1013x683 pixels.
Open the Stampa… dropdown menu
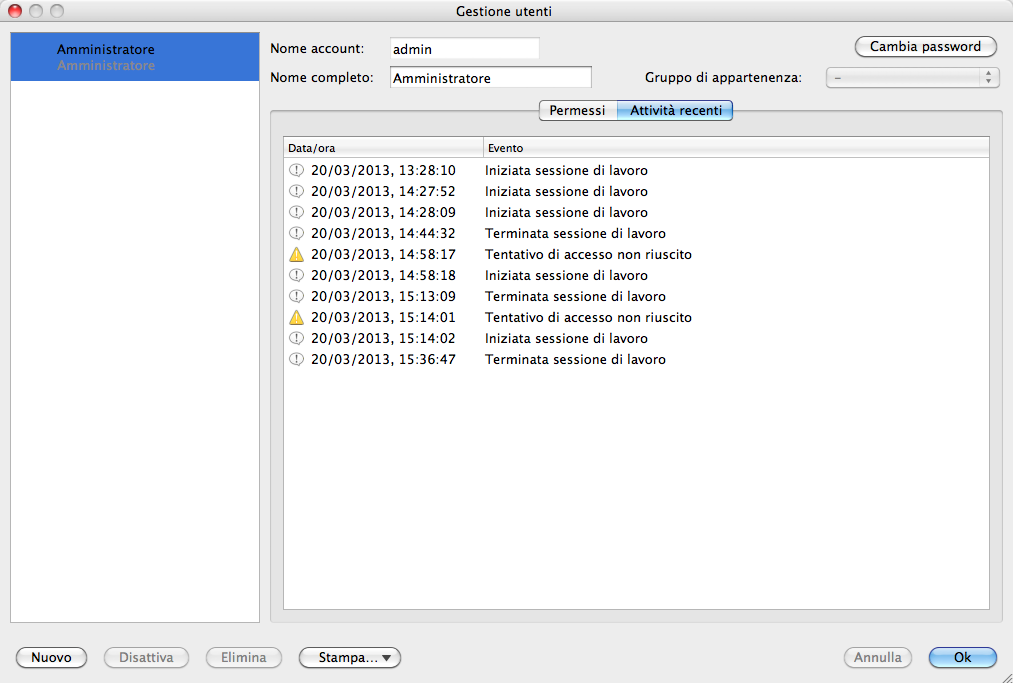pyautogui.click(x=350, y=658)
